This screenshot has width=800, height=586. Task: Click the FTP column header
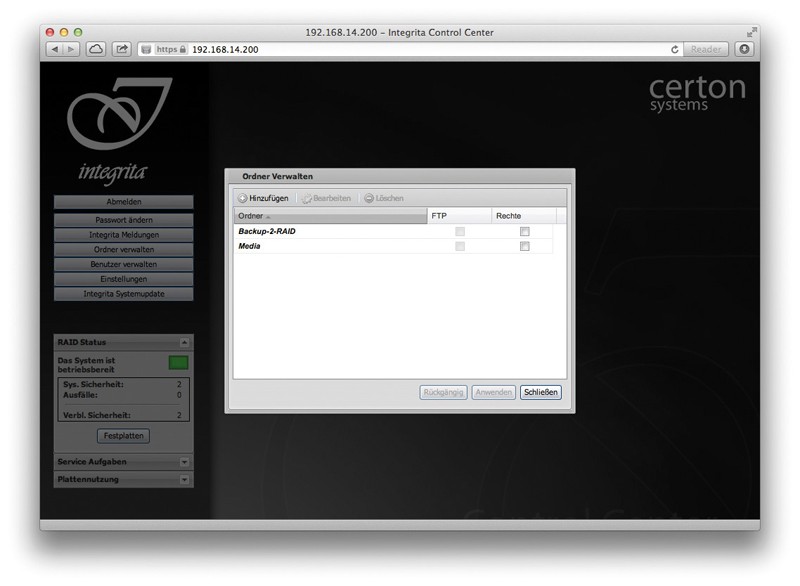[x=460, y=216]
